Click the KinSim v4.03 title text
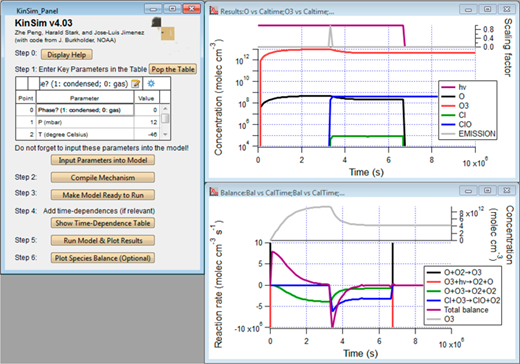 pyautogui.click(x=43, y=23)
